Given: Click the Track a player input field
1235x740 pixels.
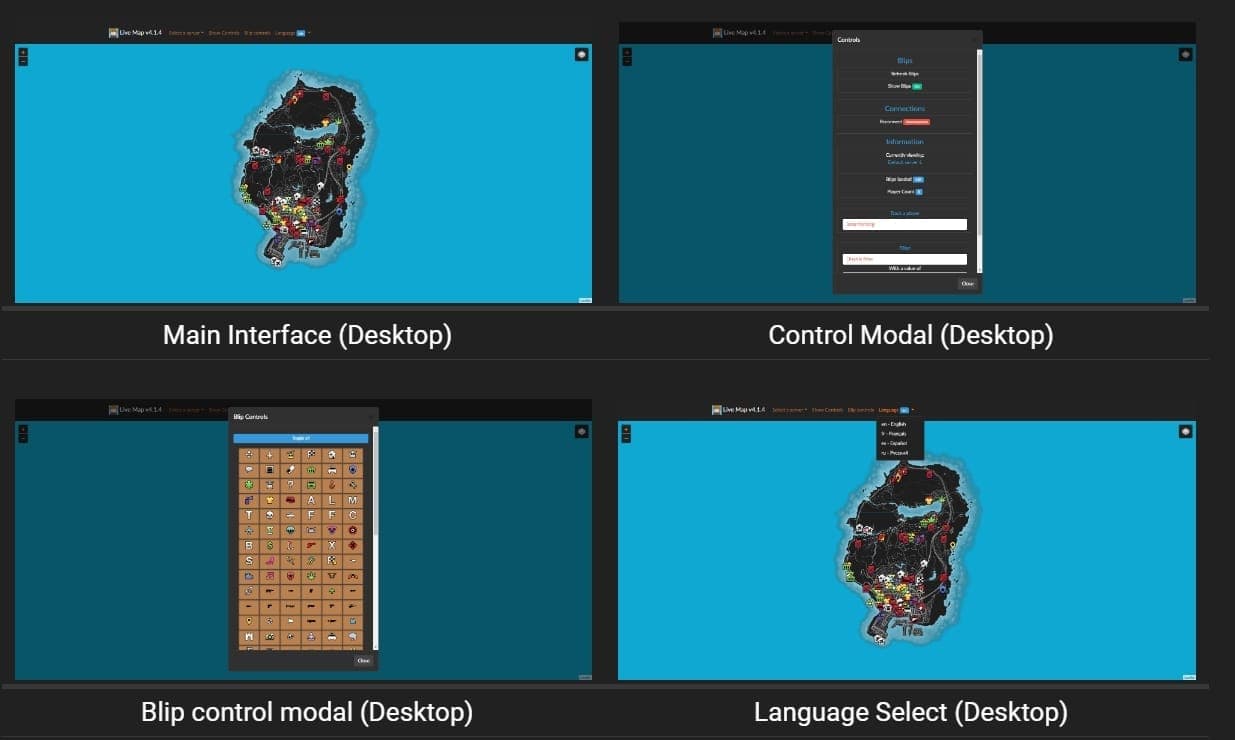Looking at the screenshot, I should tap(904, 223).
